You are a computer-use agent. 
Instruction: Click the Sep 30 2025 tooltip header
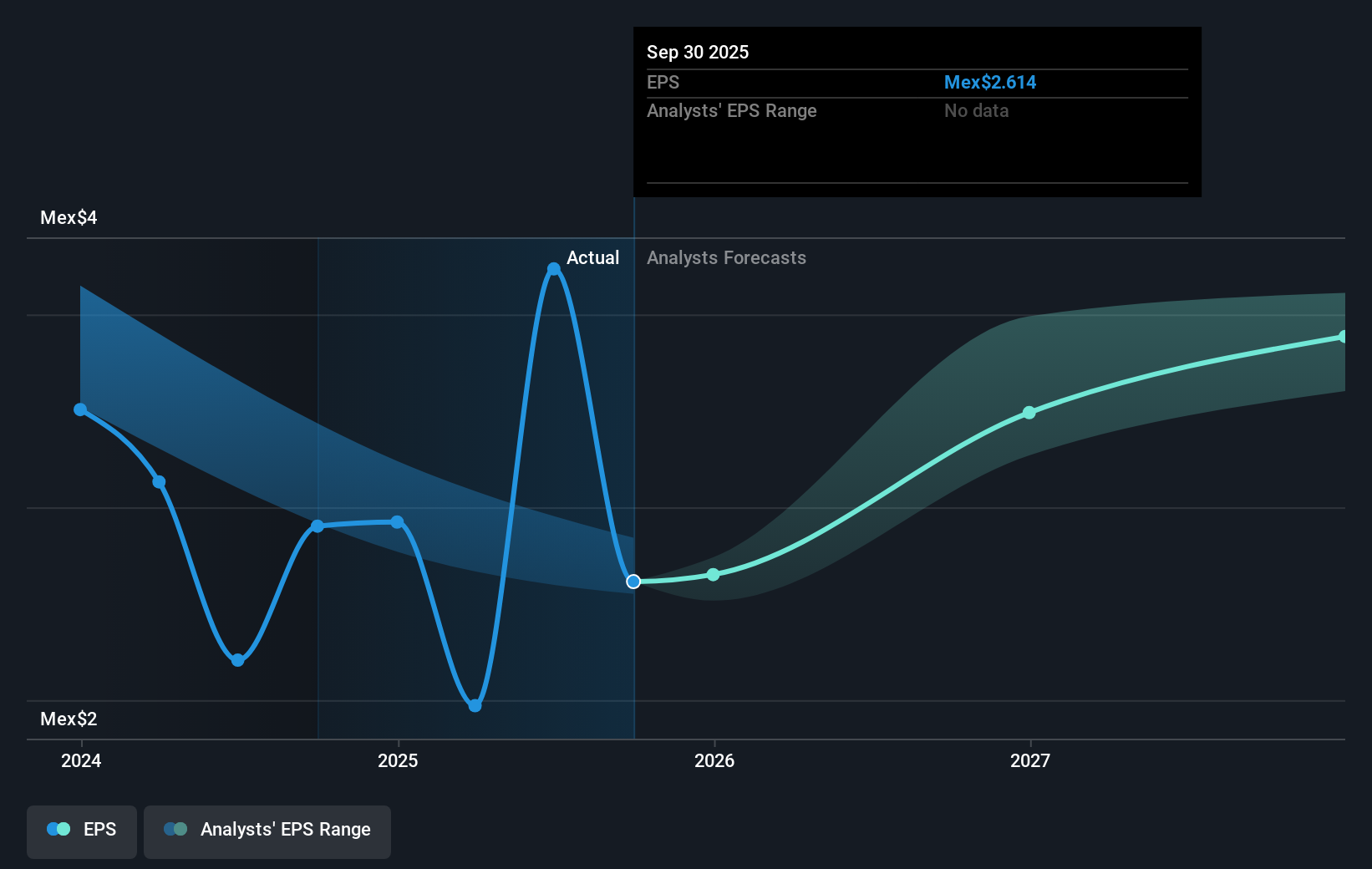(697, 52)
